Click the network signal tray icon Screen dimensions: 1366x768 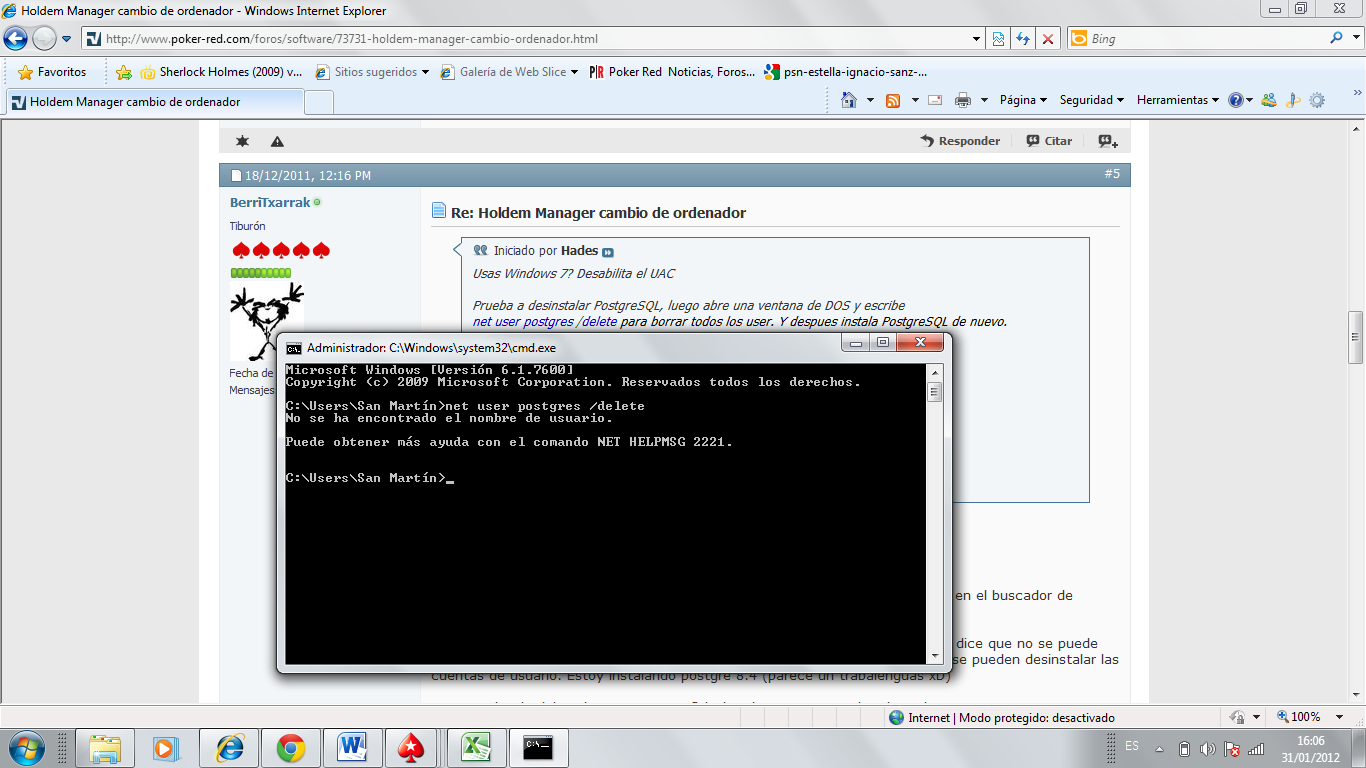coord(1256,748)
